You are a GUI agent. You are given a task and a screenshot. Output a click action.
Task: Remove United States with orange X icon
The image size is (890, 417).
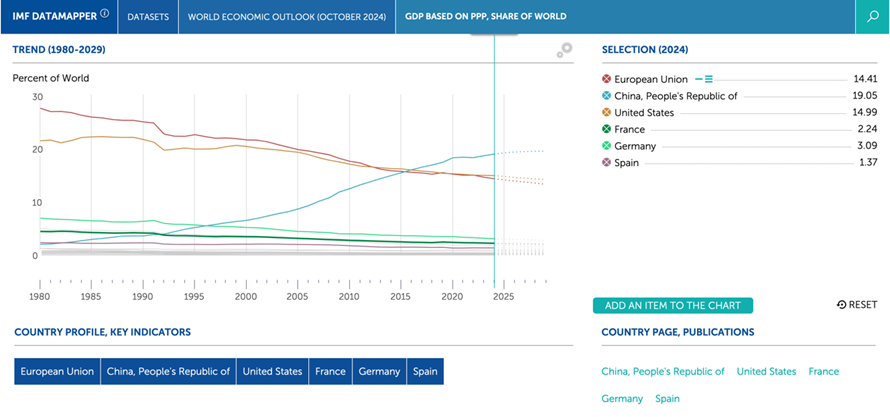[x=607, y=113]
